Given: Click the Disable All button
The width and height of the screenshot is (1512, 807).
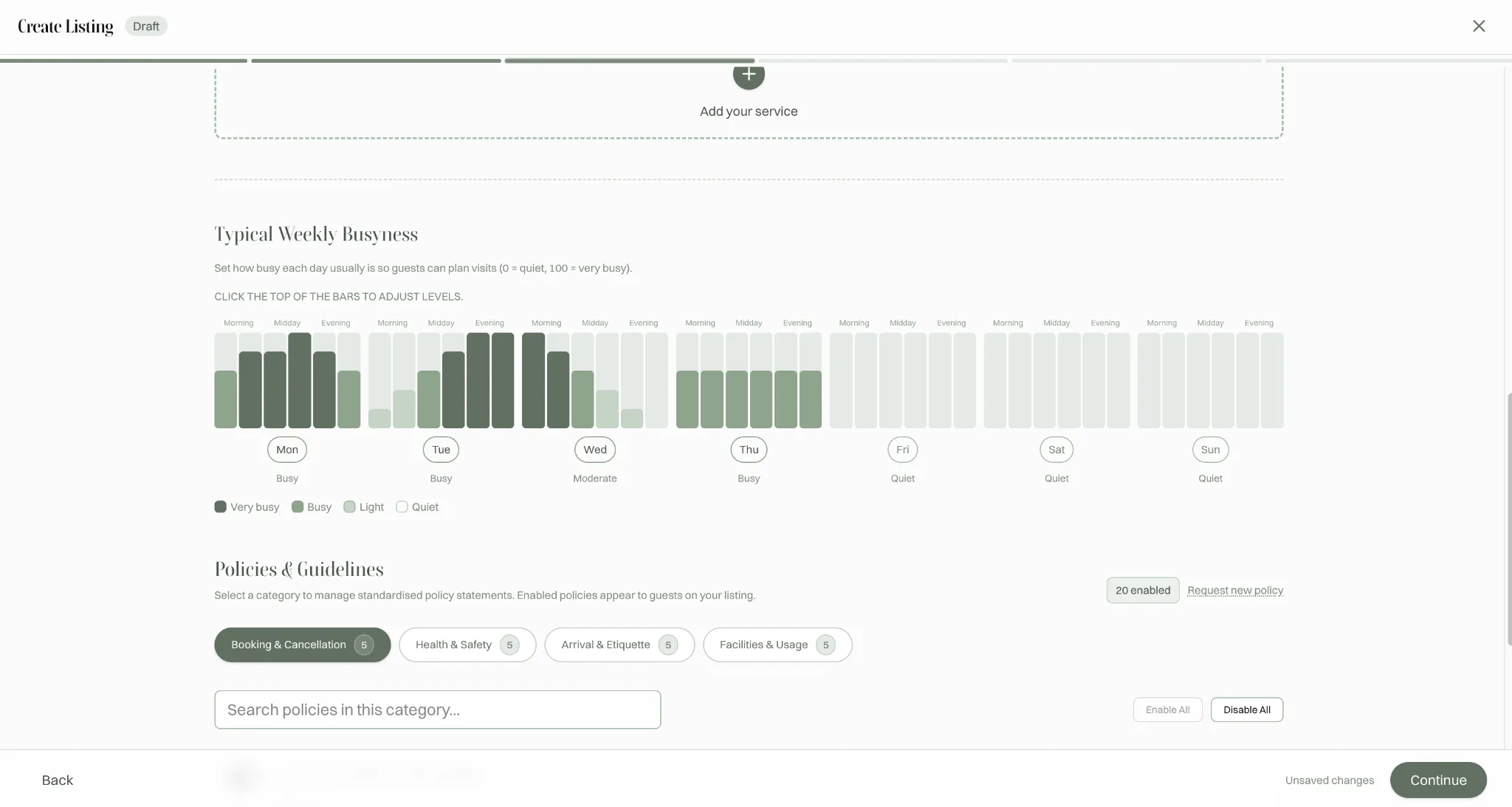Looking at the screenshot, I should coord(1247,710).
